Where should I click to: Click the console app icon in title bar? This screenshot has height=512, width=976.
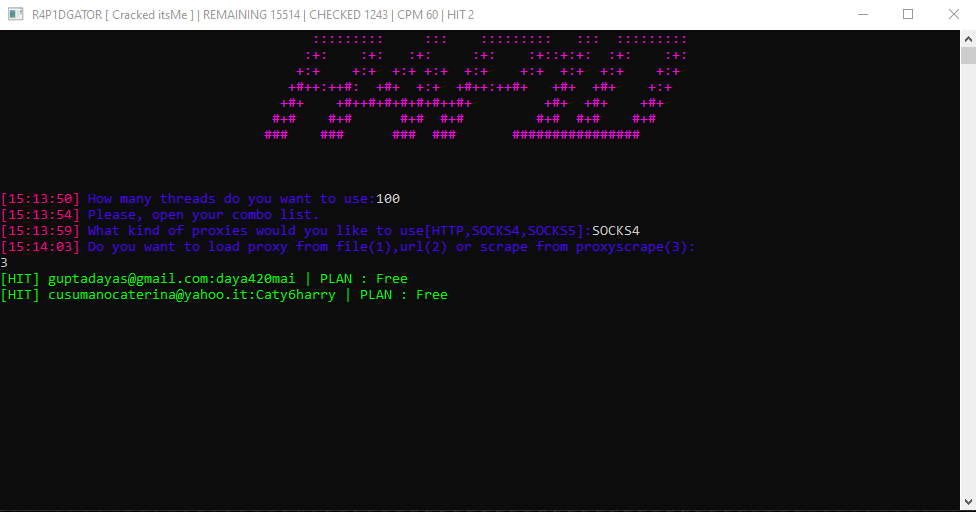(16, 14)
